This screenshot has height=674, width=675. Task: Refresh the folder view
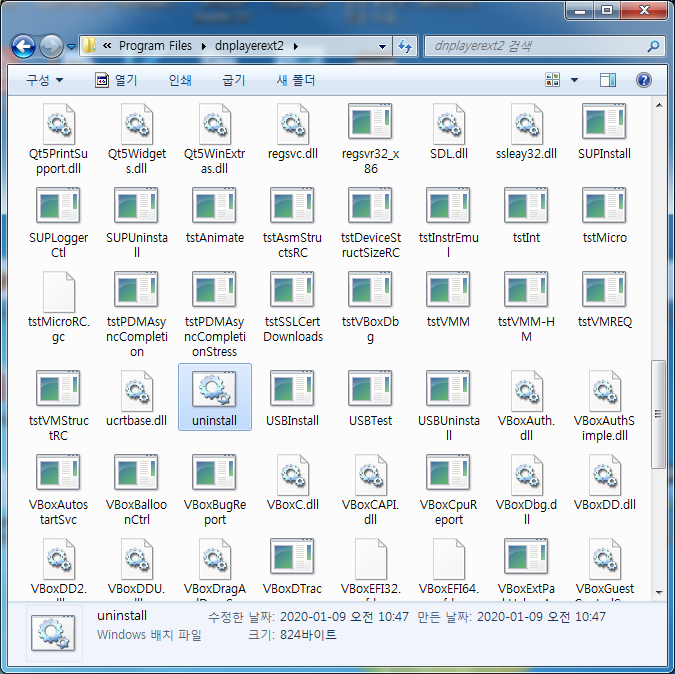[405, 46]
